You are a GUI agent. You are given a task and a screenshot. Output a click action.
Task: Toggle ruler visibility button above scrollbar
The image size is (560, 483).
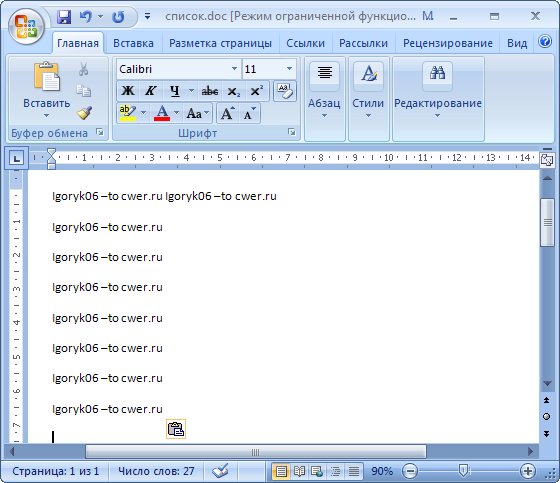pyautogui.click(x=547, y=159)
